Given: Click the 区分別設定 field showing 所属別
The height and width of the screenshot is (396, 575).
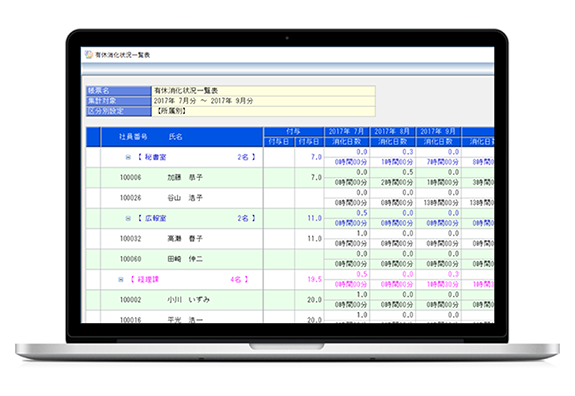Looking at the screenshot, I should coord(263,111).
